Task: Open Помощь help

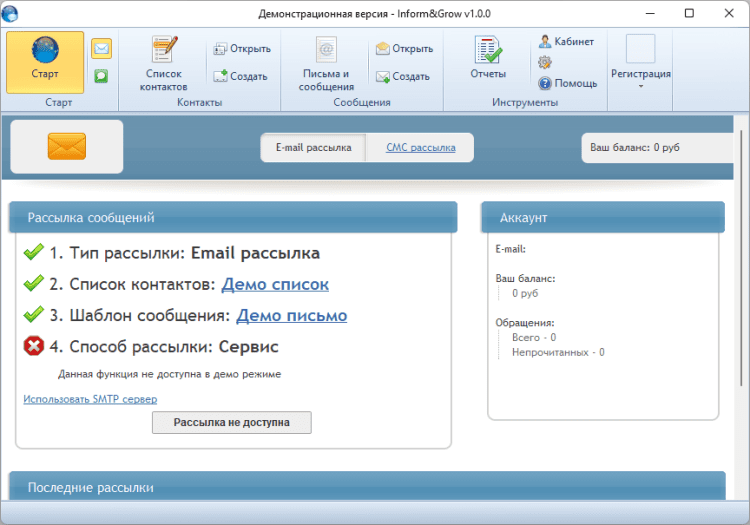Action: 568,83
